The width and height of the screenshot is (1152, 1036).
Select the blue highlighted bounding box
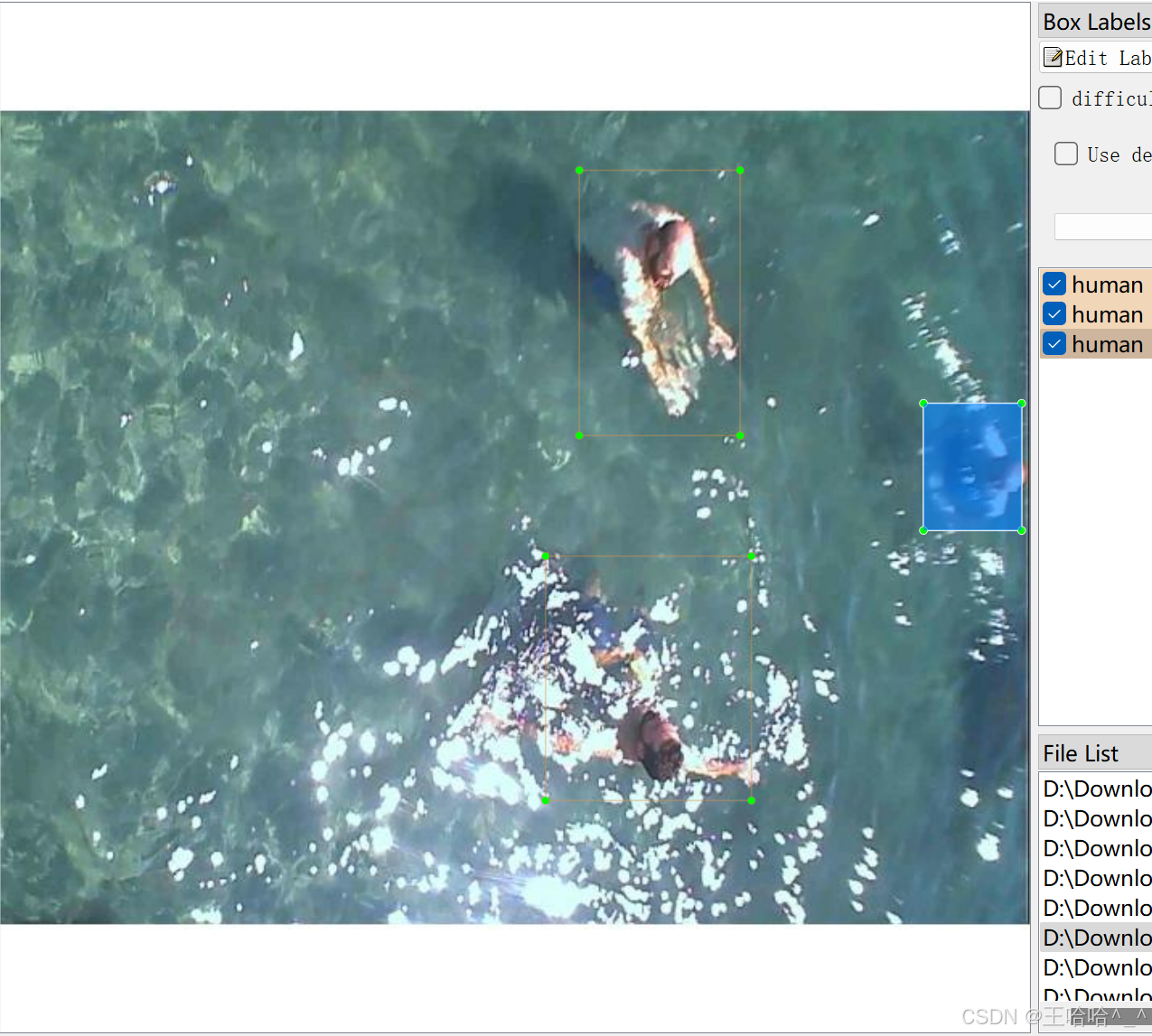pyautogui.click(x=972, y=467)
